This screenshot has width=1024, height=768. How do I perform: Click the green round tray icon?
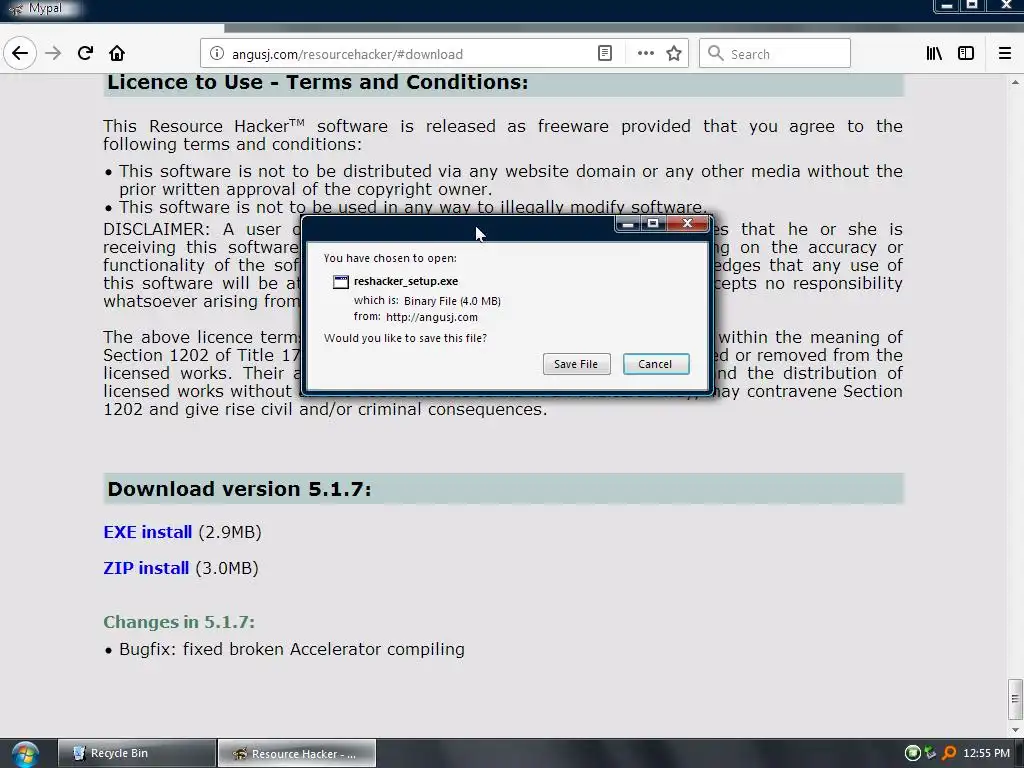tap(912, 753)
